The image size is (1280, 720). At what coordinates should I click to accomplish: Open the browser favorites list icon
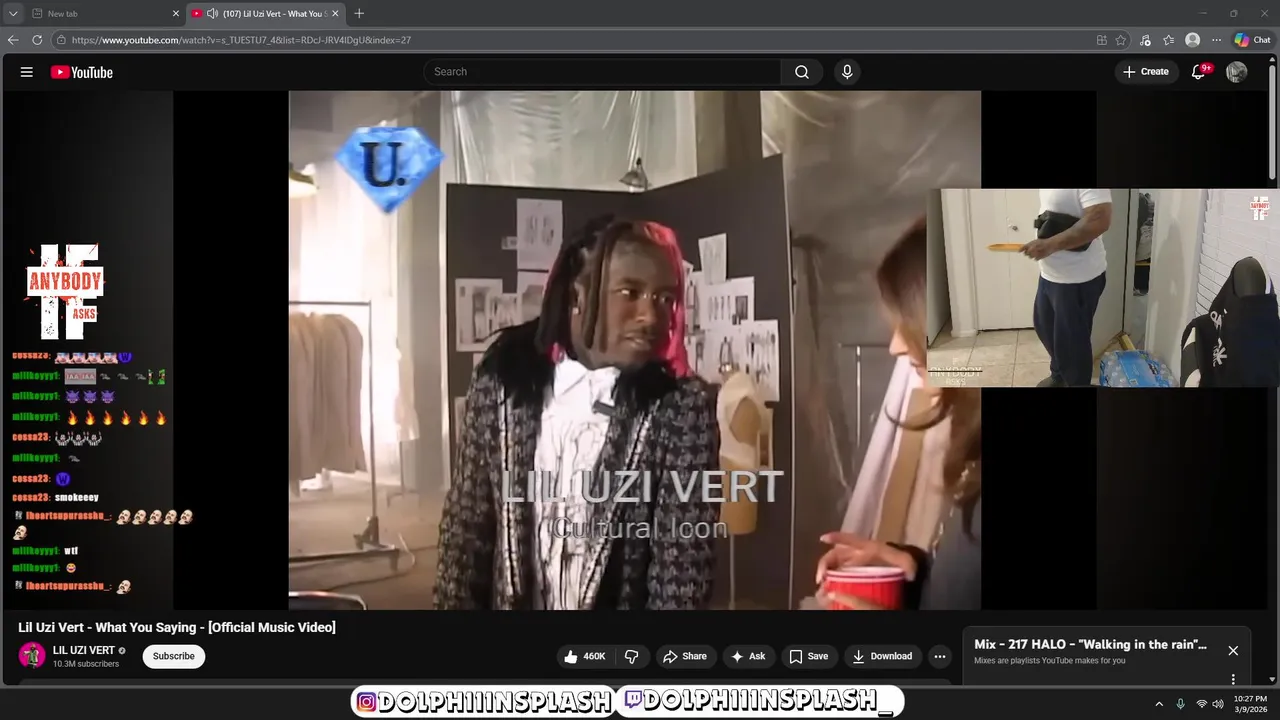pyautogui.click(x=1168, y=40)
